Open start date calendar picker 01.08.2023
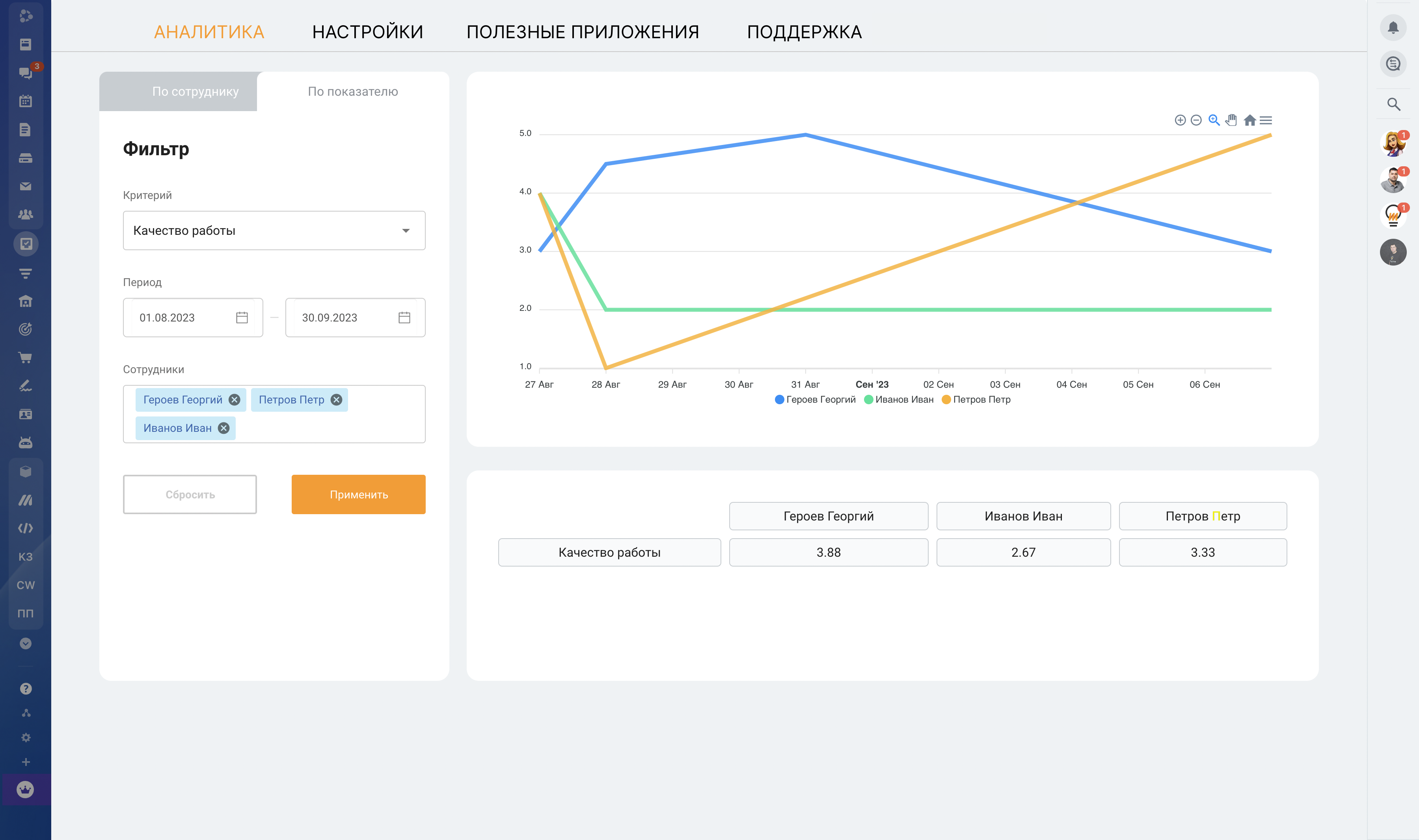Image resolution: width=1419 pixels, height=840 pixels. [x=242, y=318]
